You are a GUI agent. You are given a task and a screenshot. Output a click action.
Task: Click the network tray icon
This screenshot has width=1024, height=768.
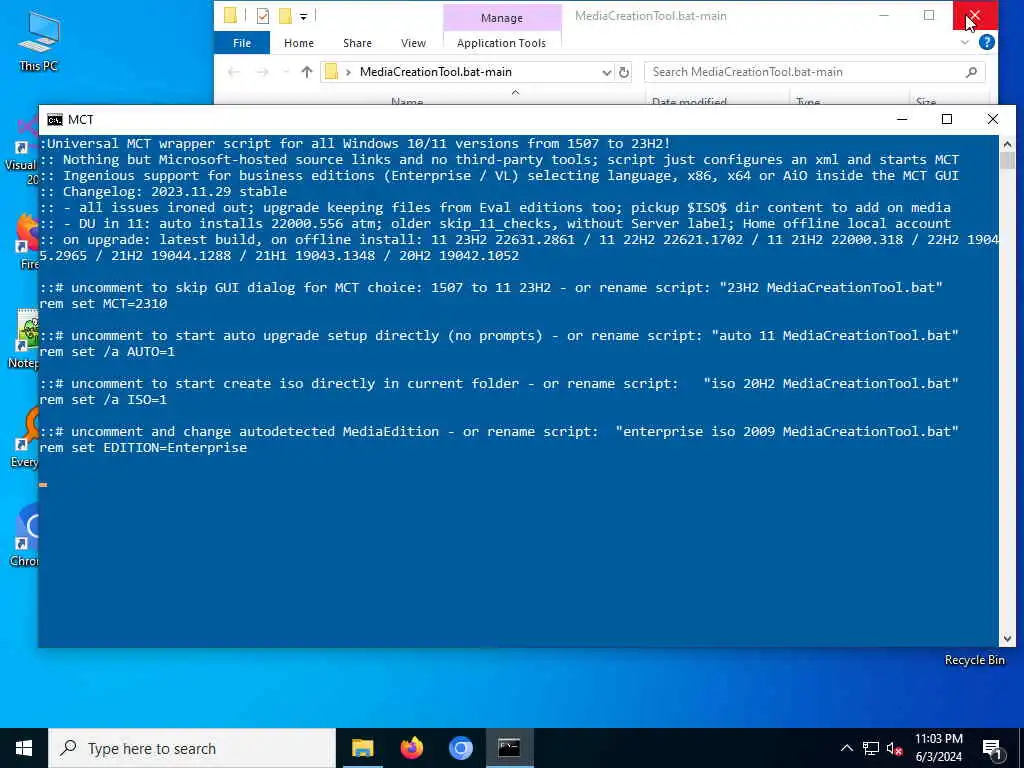(871, 748)
